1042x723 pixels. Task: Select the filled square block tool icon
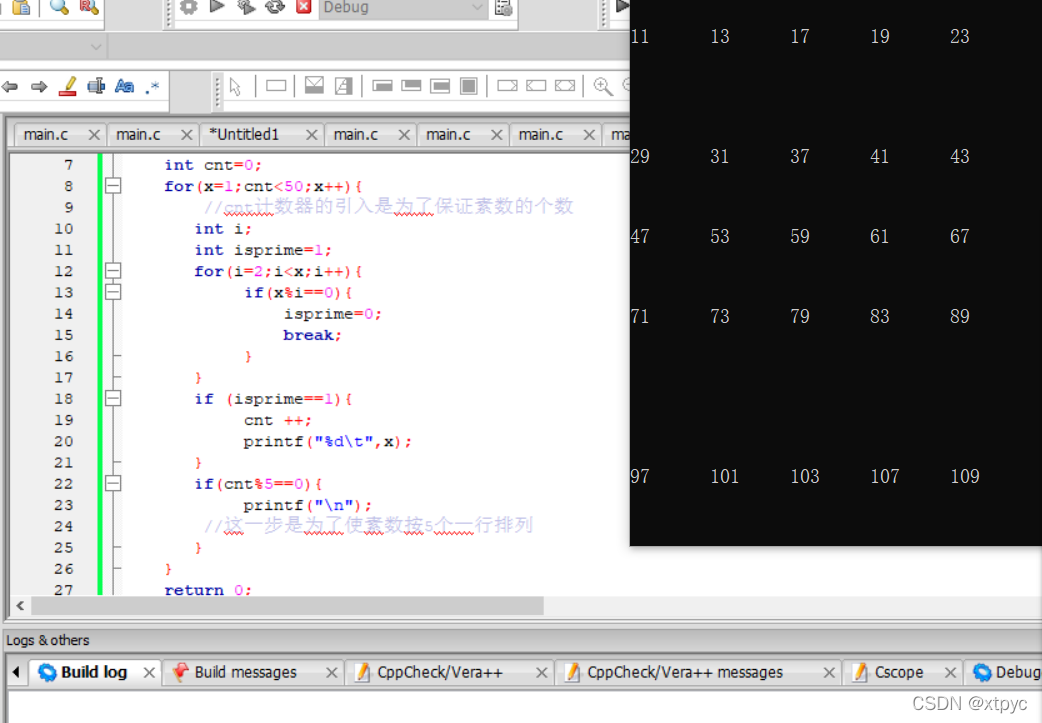click(469, 86)
